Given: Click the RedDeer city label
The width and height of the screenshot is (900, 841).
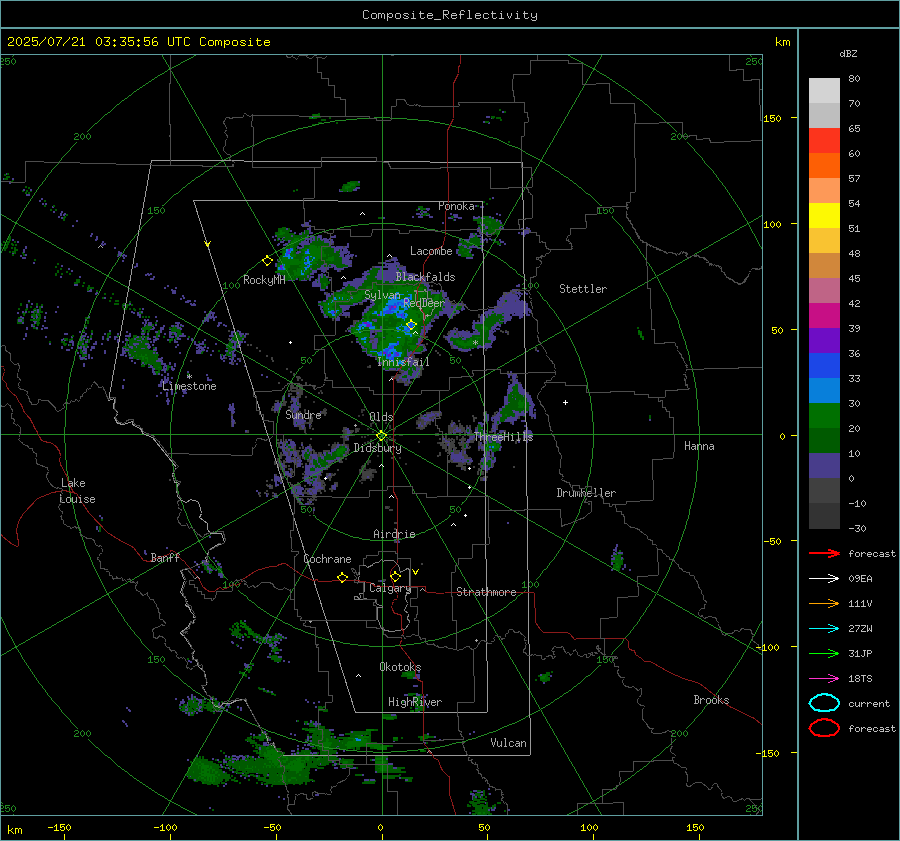Looking at the screenshot, I should pos(424,303).
